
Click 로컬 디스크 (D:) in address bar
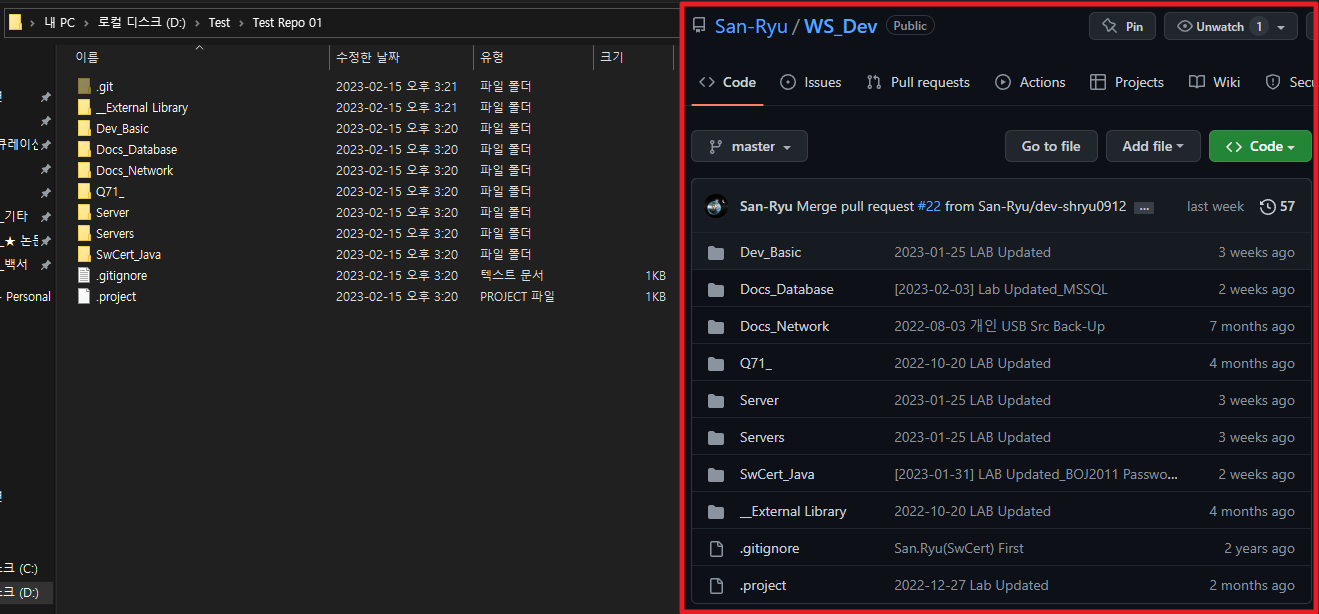(141, 23)
